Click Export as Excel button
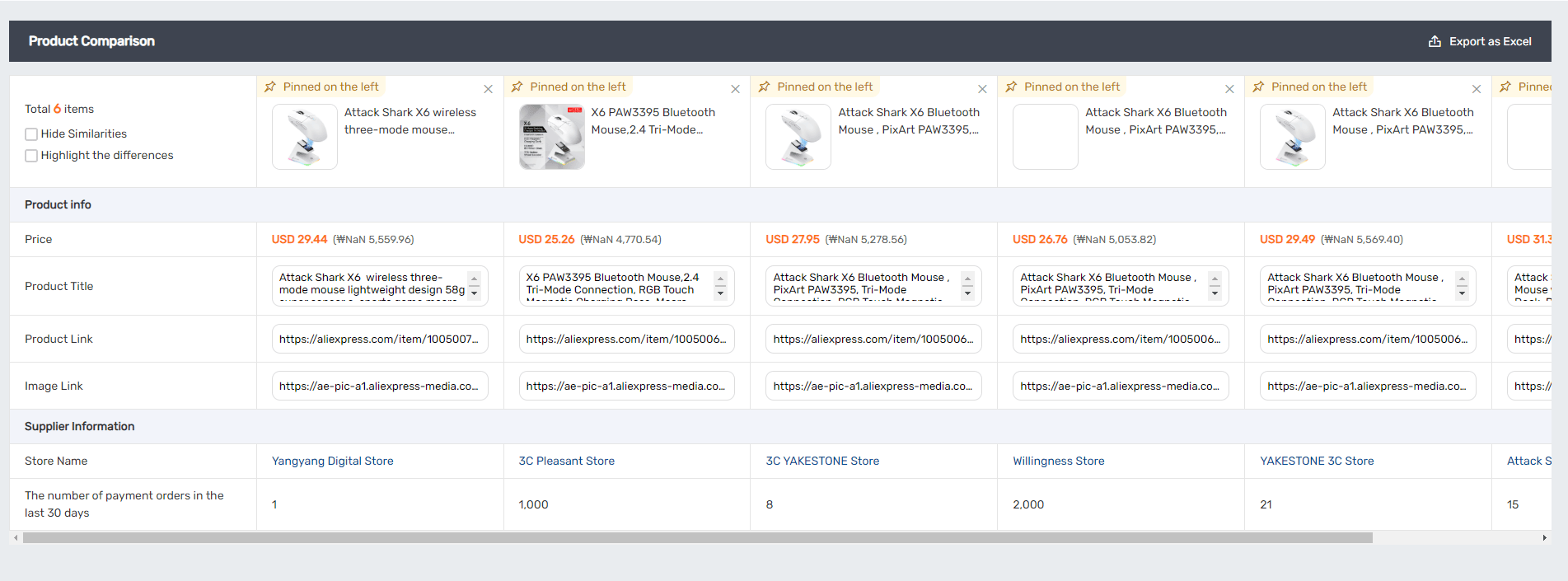This screenshot has width=1568, height=581. [x=1480, y=41]
